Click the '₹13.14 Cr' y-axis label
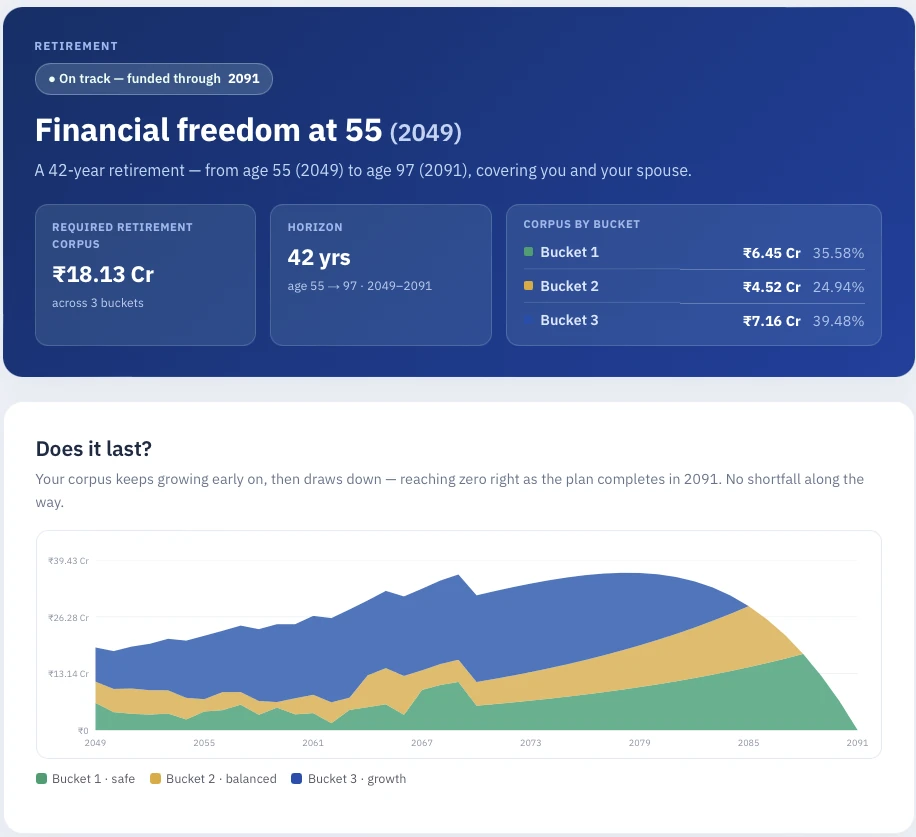 coord(68,673)
